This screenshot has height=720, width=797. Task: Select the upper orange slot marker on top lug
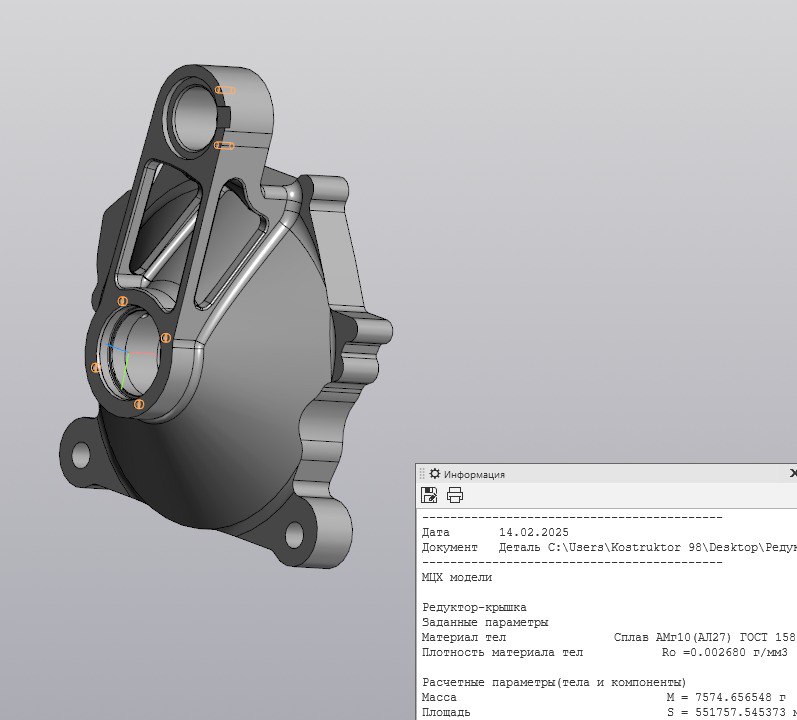pos(226,91)
